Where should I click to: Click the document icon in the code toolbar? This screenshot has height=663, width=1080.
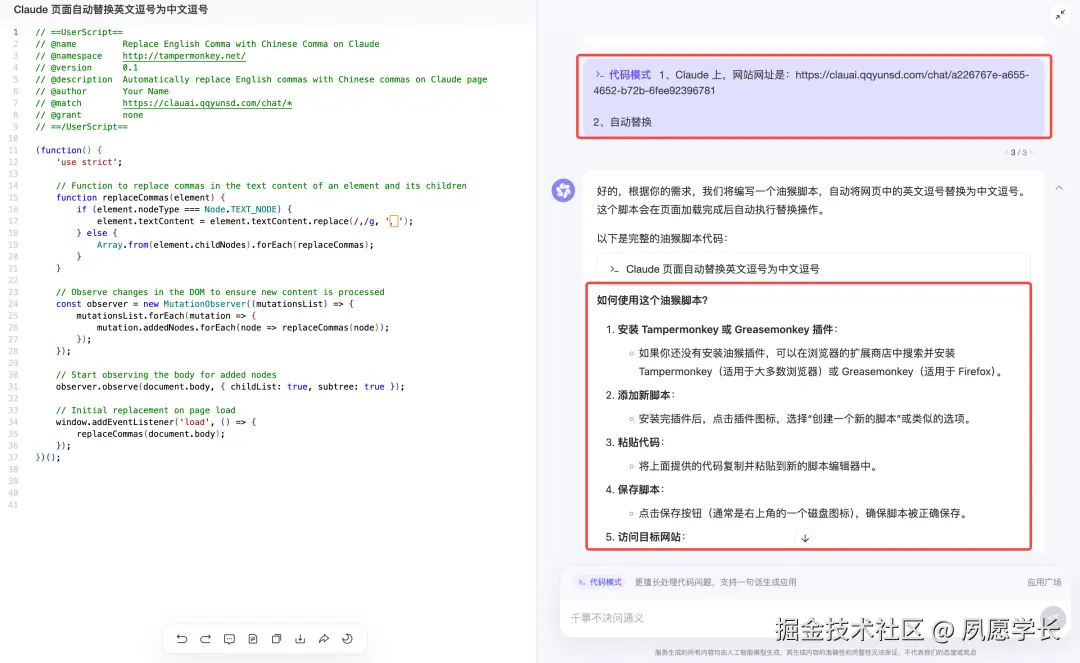253,639
